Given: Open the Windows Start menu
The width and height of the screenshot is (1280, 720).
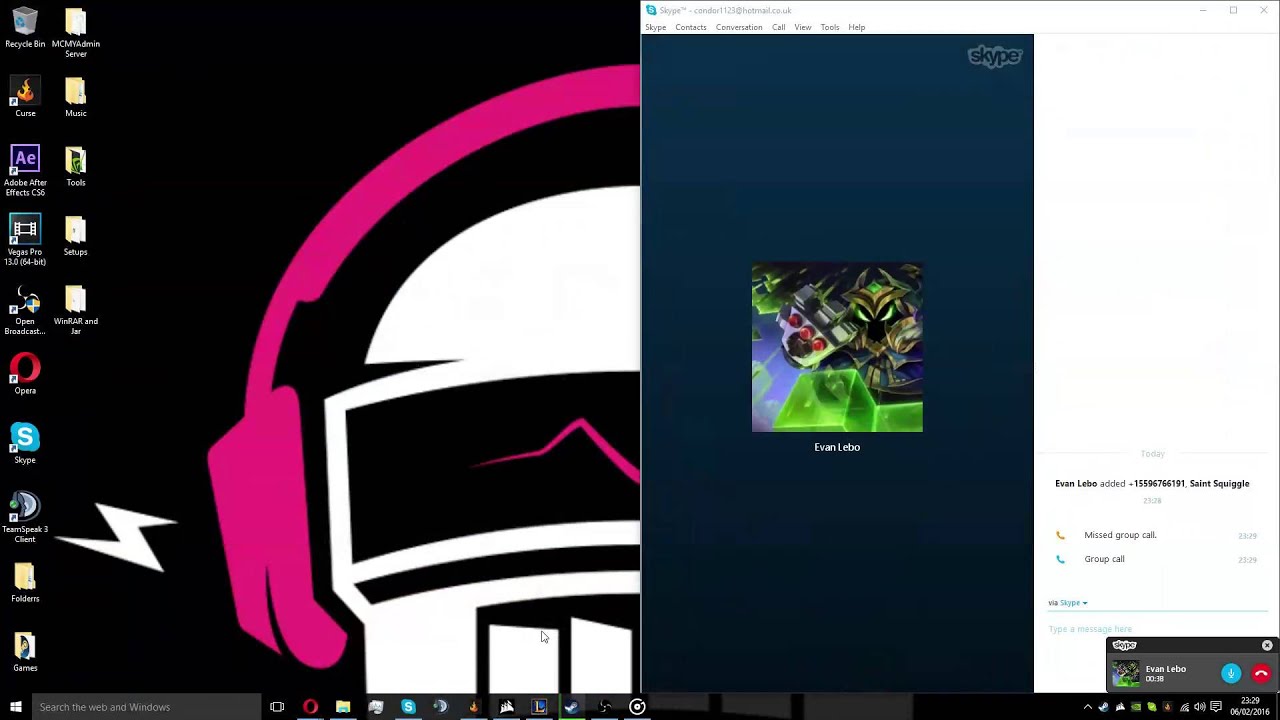Looking at the screenshot, I should 15,707.
